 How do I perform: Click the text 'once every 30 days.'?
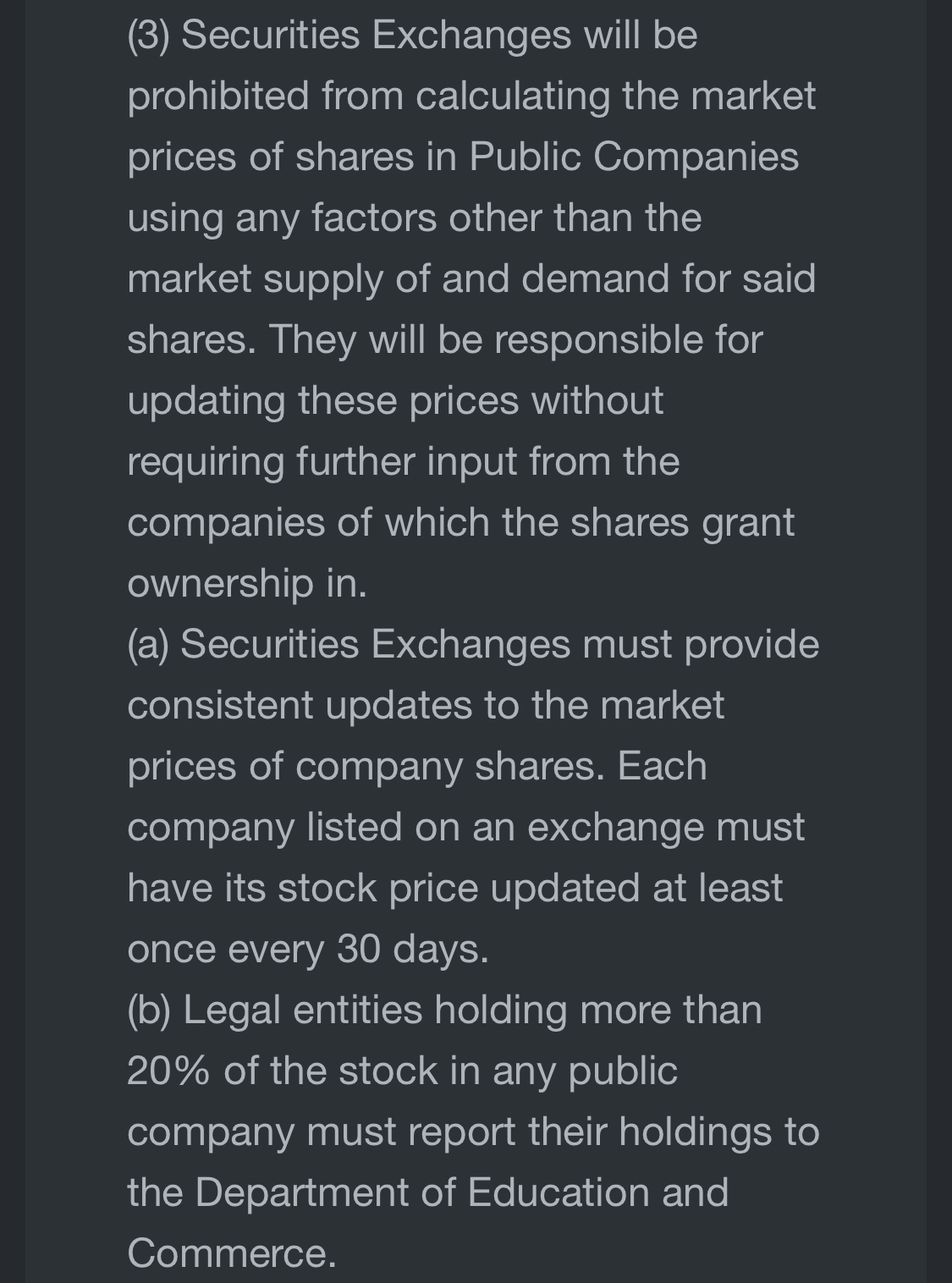coord(308,949)
